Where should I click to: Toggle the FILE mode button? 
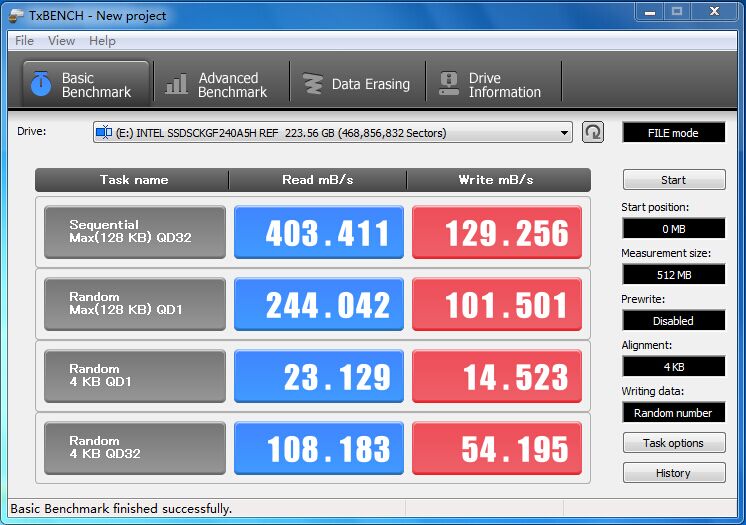674,132
